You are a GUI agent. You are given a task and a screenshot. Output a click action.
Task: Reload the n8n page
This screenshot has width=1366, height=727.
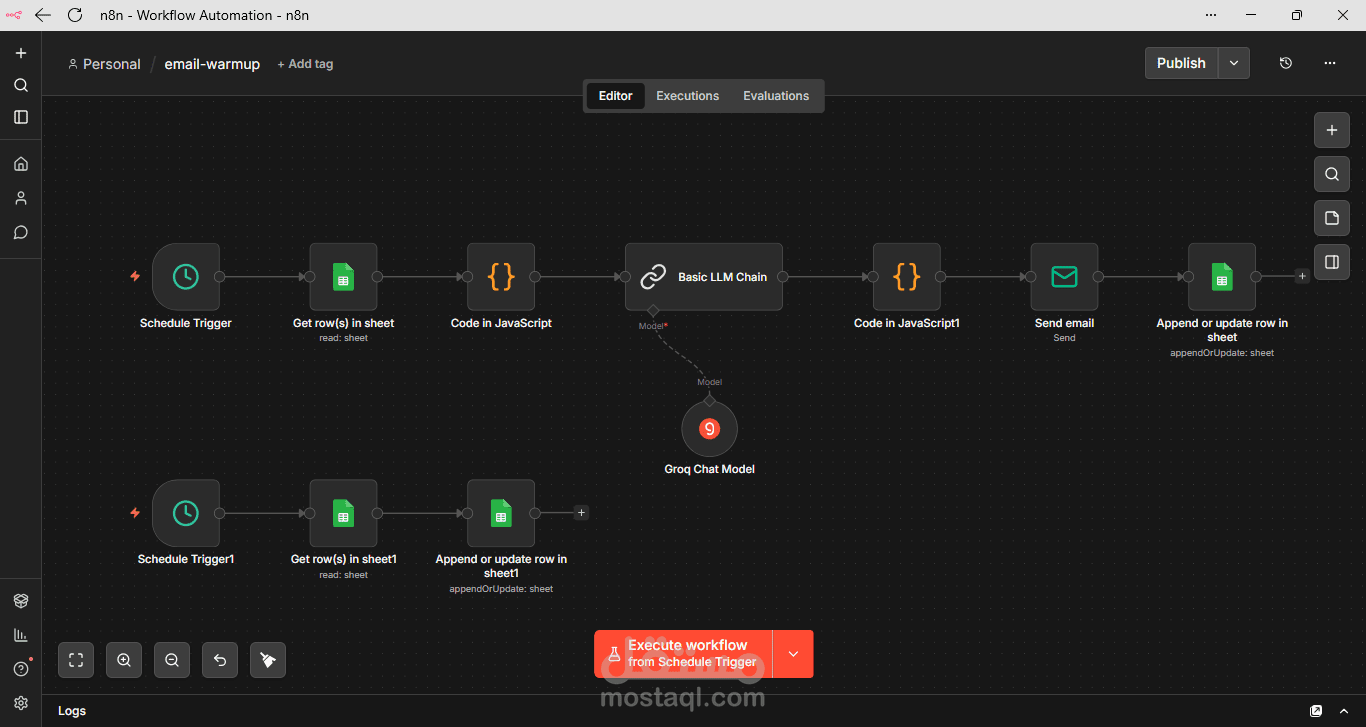click(74, 15)
